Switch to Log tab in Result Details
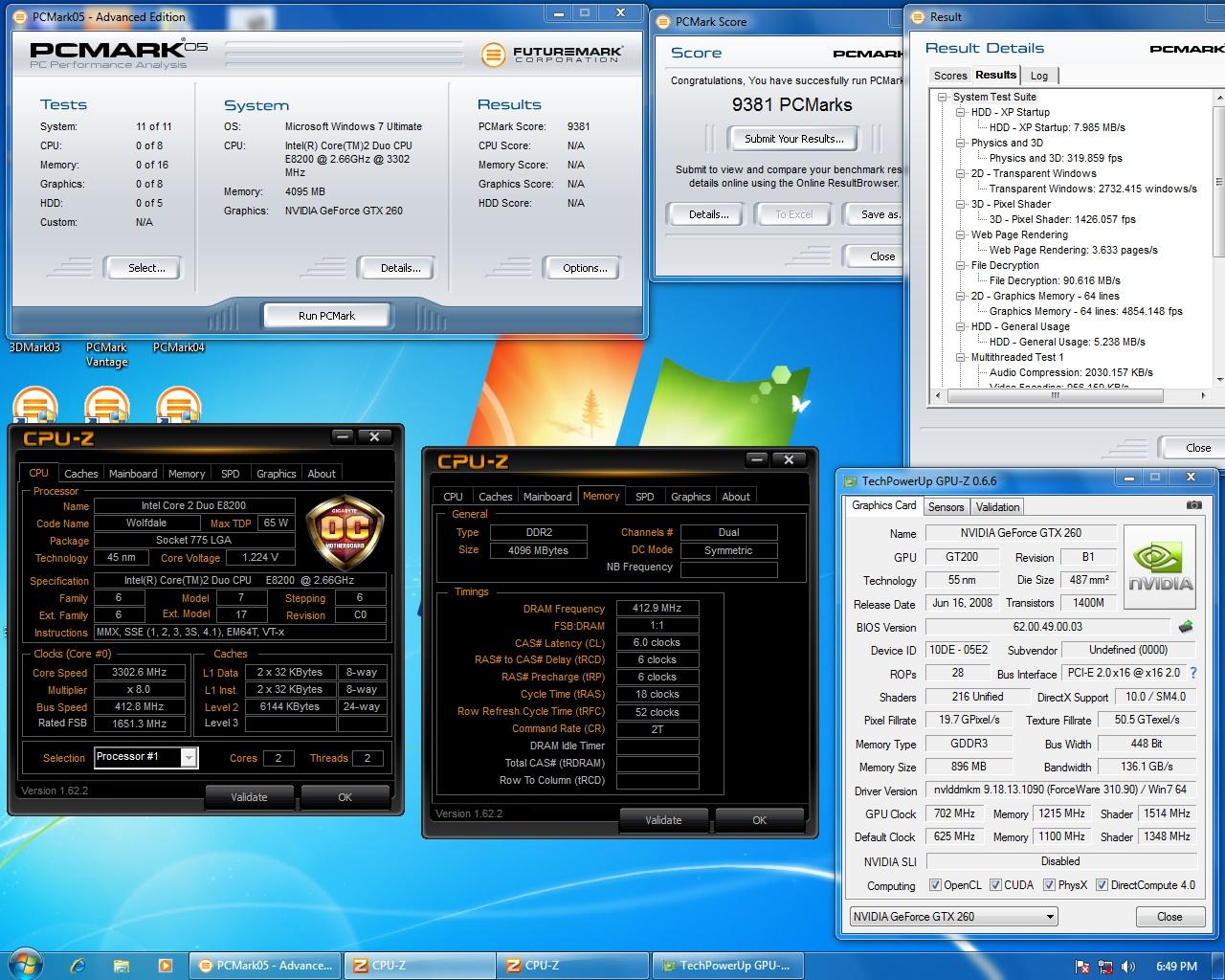Screen dimensions: 1225x980 [x=1039, y=76]
